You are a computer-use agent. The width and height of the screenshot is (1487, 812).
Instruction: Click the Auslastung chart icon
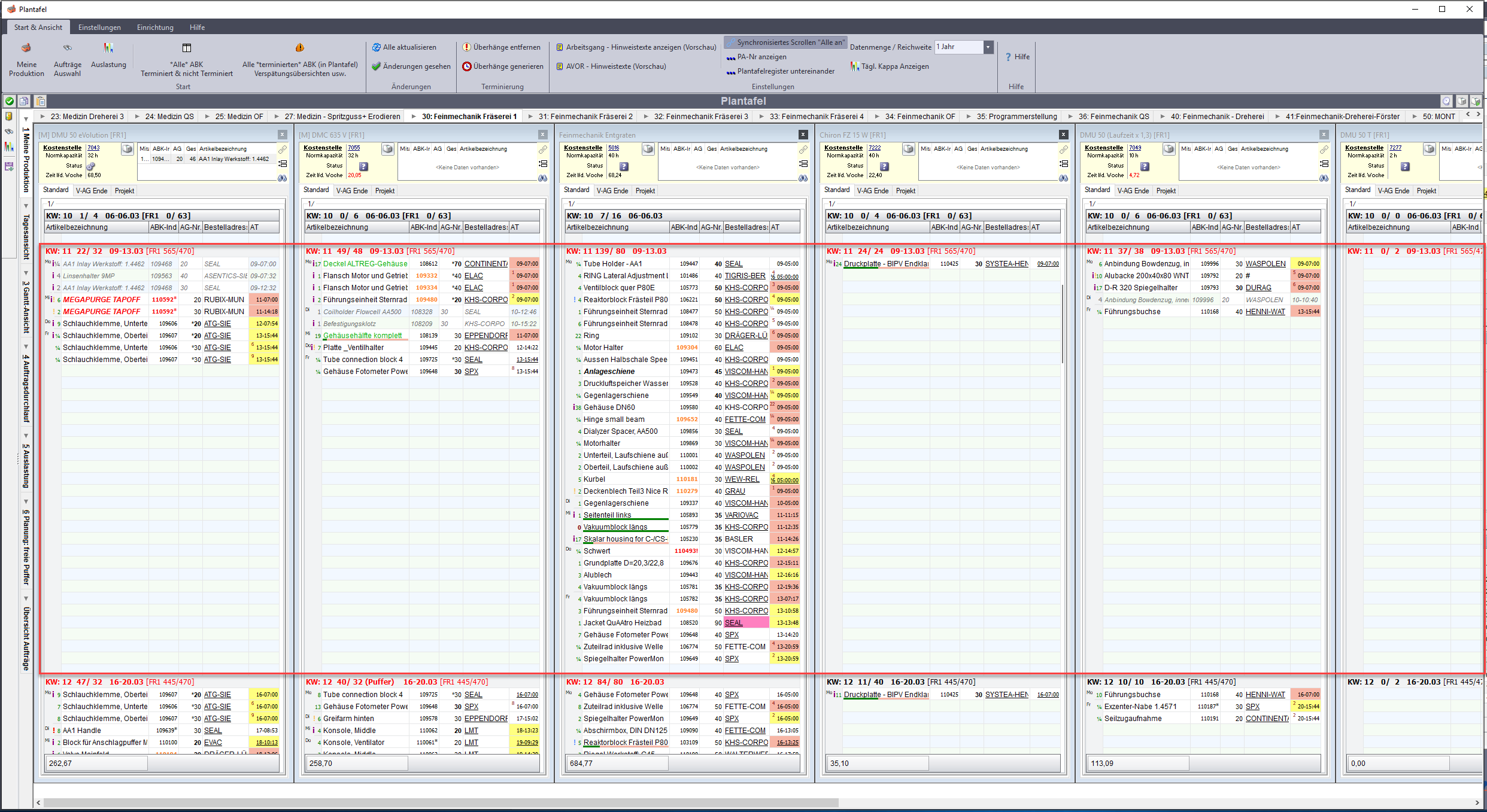point(108,48)
